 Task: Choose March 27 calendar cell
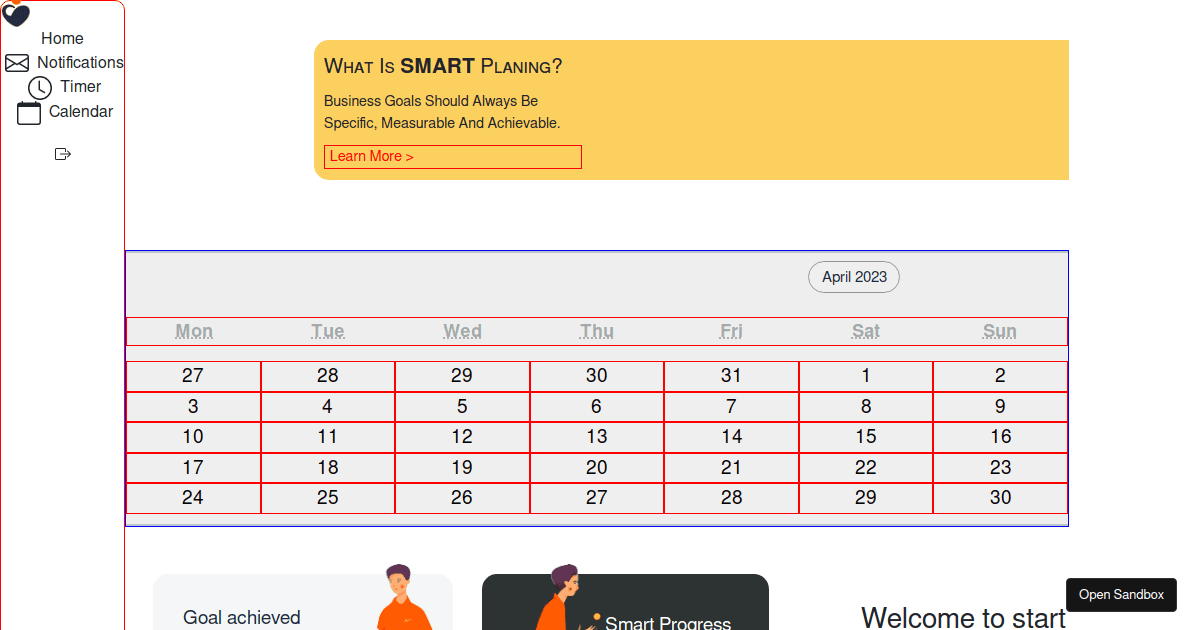(x=193, y=376)
